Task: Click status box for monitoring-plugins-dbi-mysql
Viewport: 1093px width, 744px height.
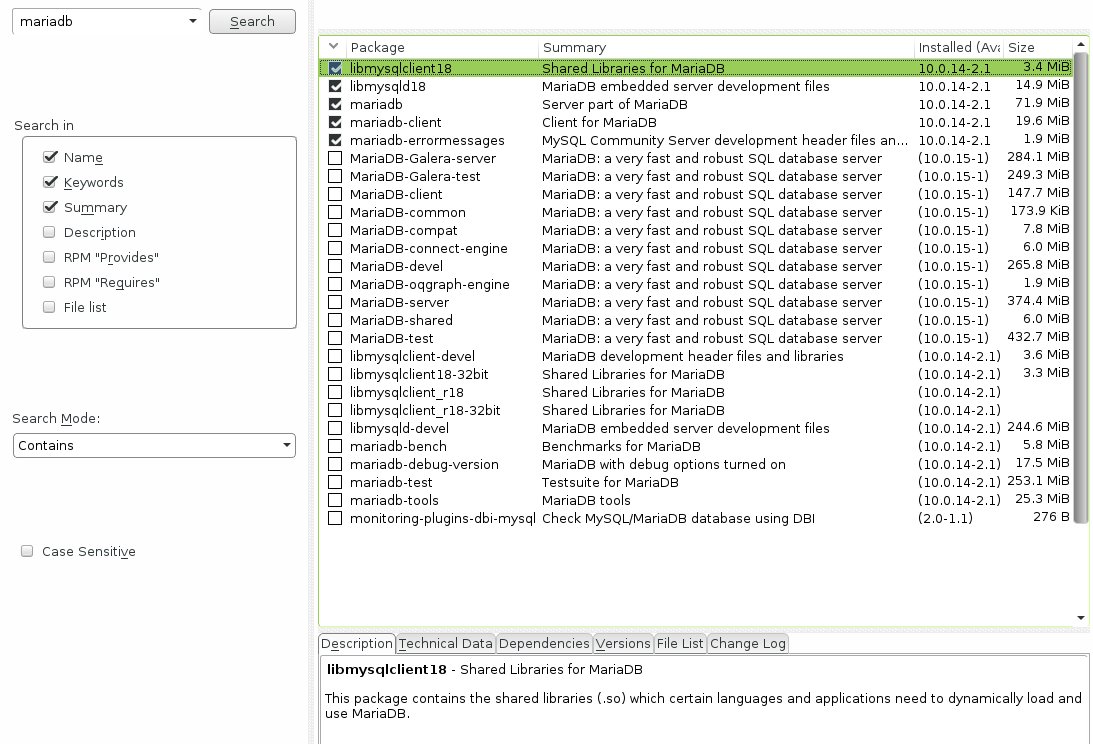Action: tap(334, 518)
